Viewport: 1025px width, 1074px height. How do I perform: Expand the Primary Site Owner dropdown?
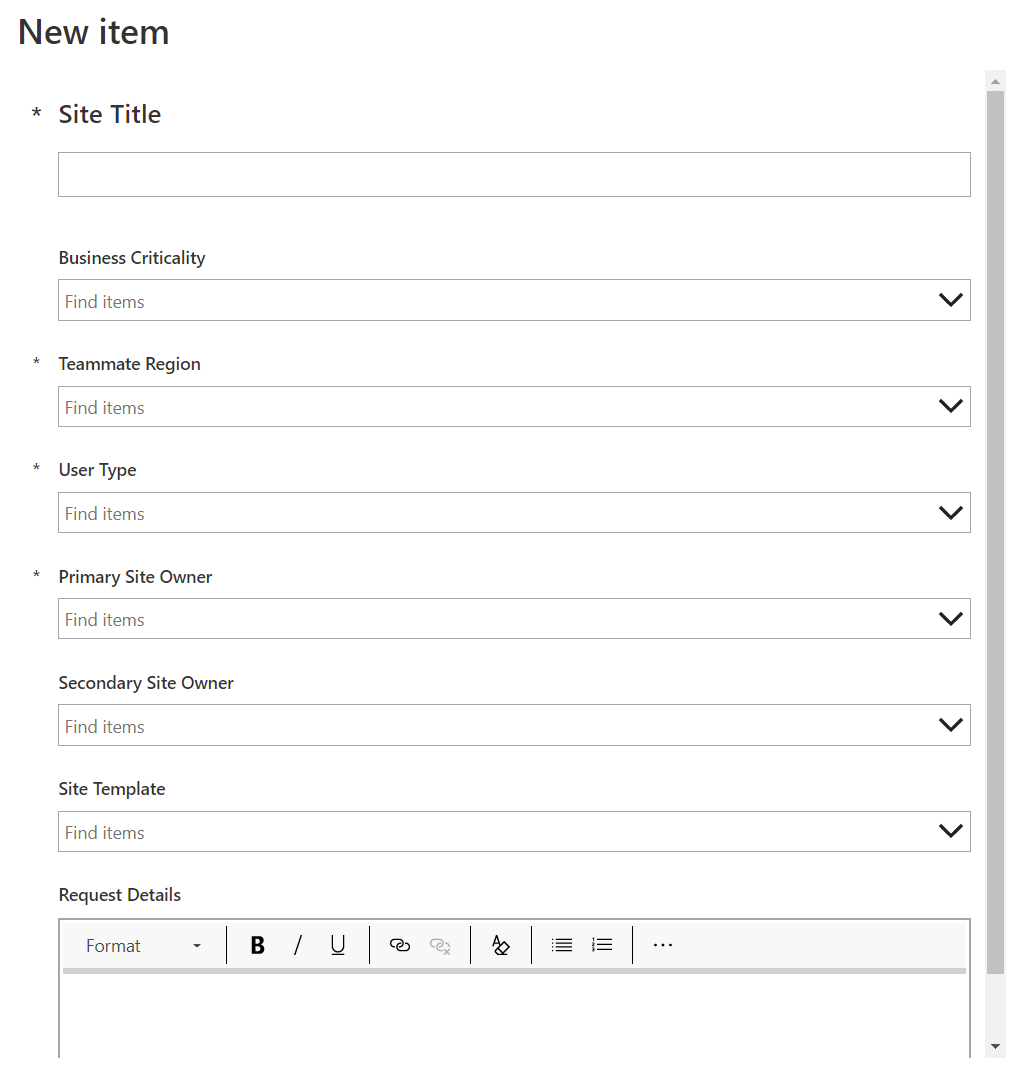point(949,618)
